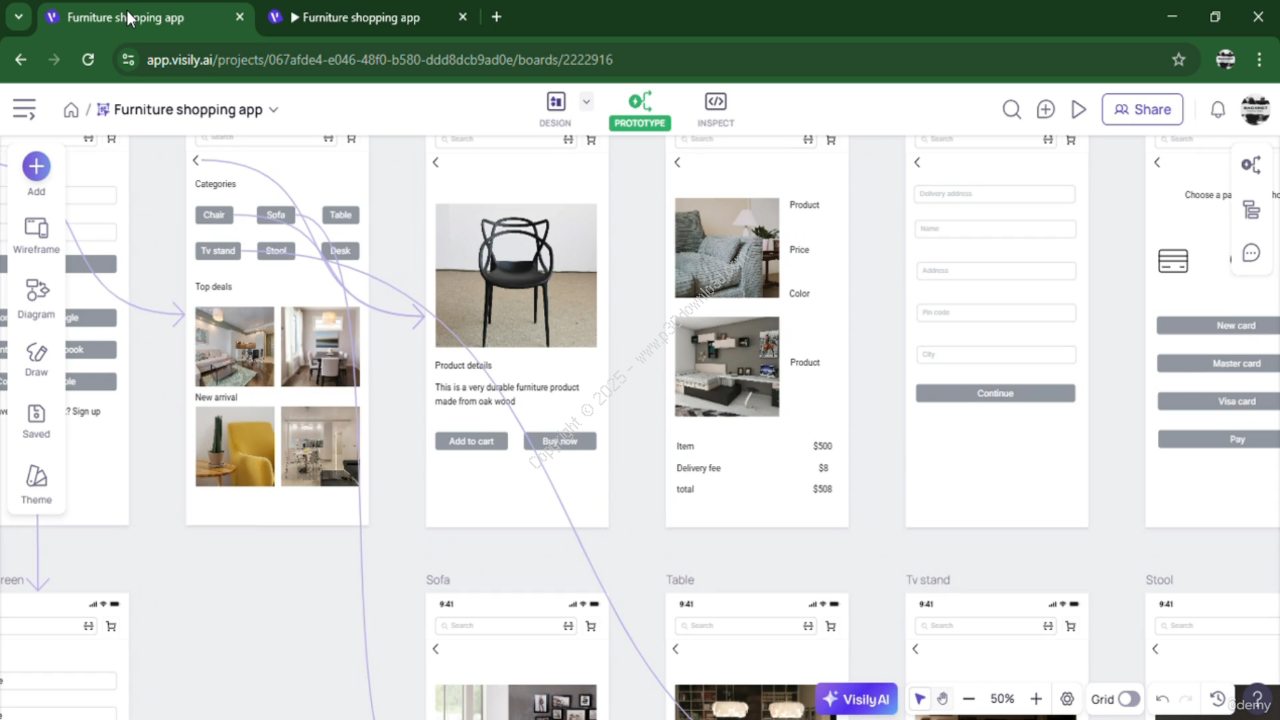Open the Saved items panel
The image size is (1280, 720).
36,421
